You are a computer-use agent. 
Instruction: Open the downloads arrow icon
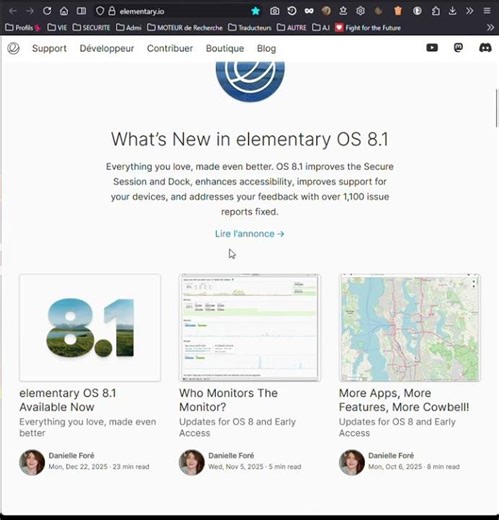click(452, 11)
